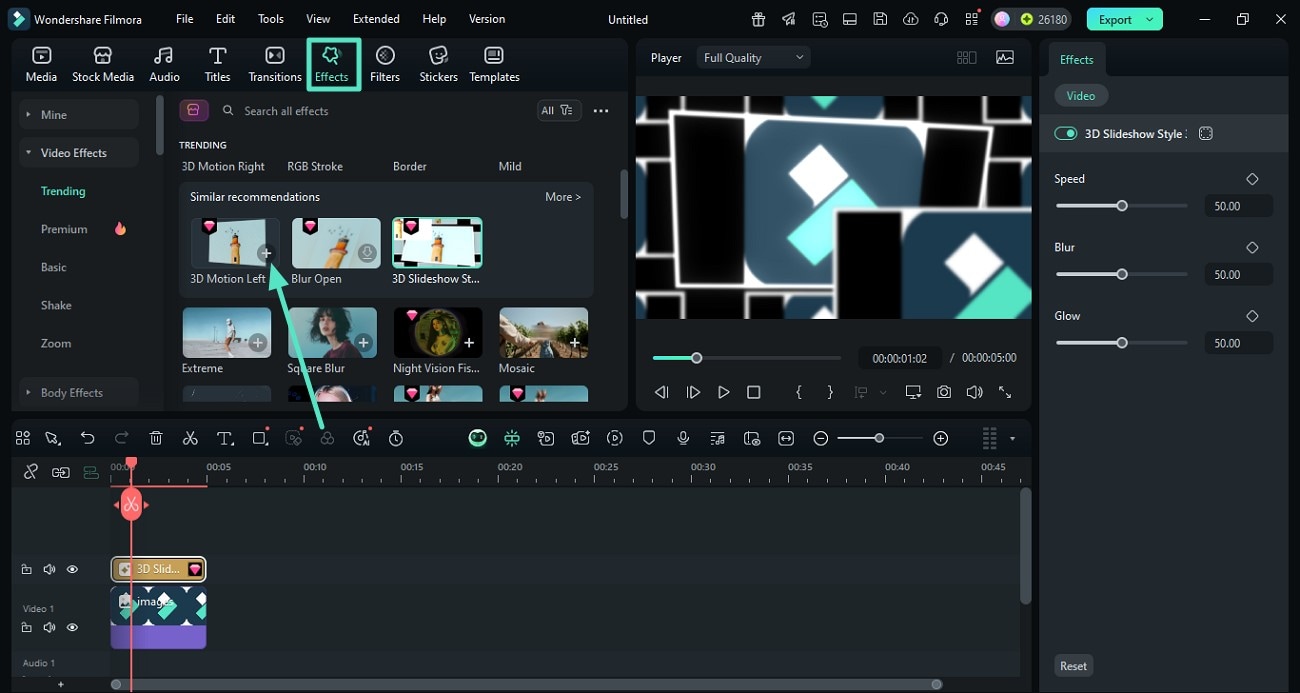Click the marker shield icon in toolbar
Viewport: 1300px width, 693px height.
649,438
